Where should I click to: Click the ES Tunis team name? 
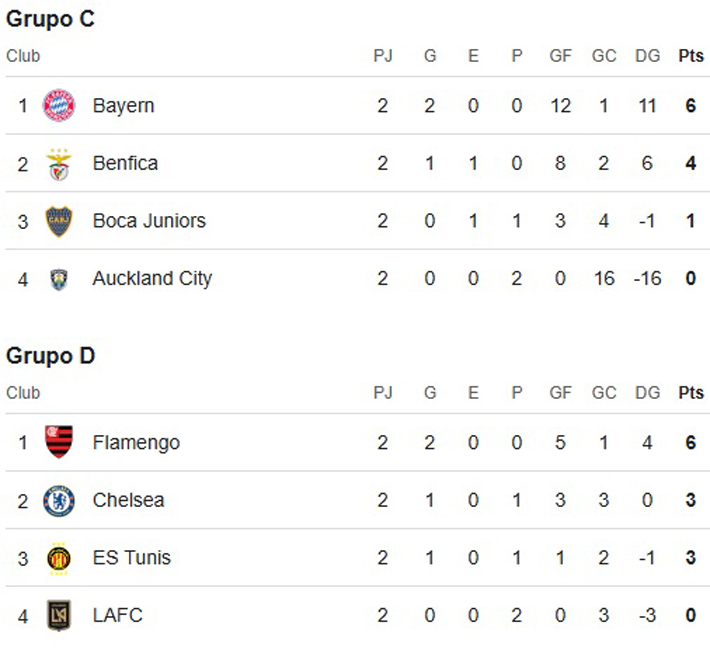tap(132, 558)
